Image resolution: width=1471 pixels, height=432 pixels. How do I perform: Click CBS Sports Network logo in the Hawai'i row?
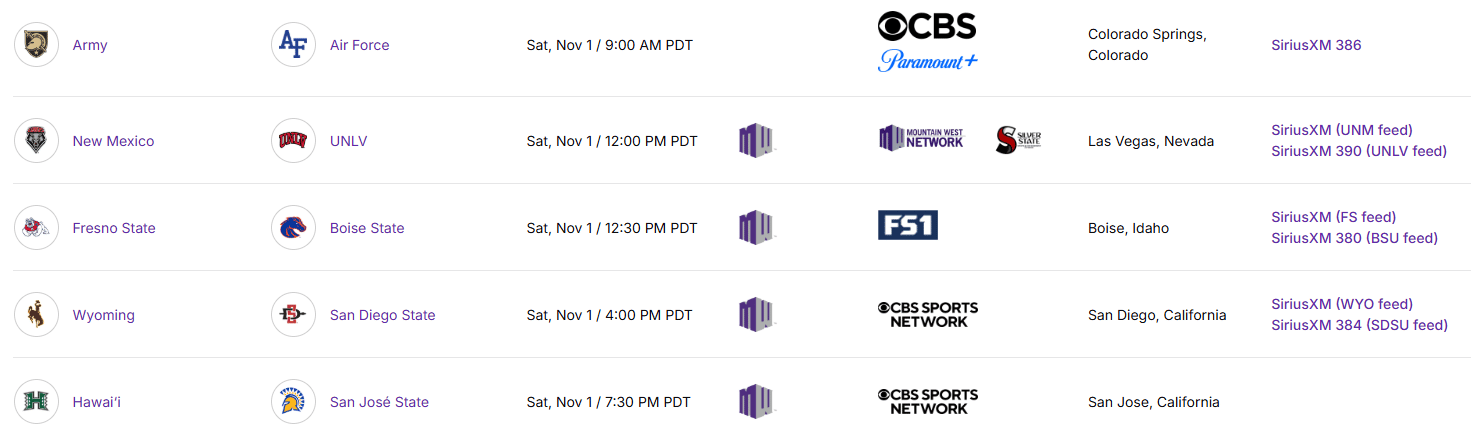(x=928, y=401)
